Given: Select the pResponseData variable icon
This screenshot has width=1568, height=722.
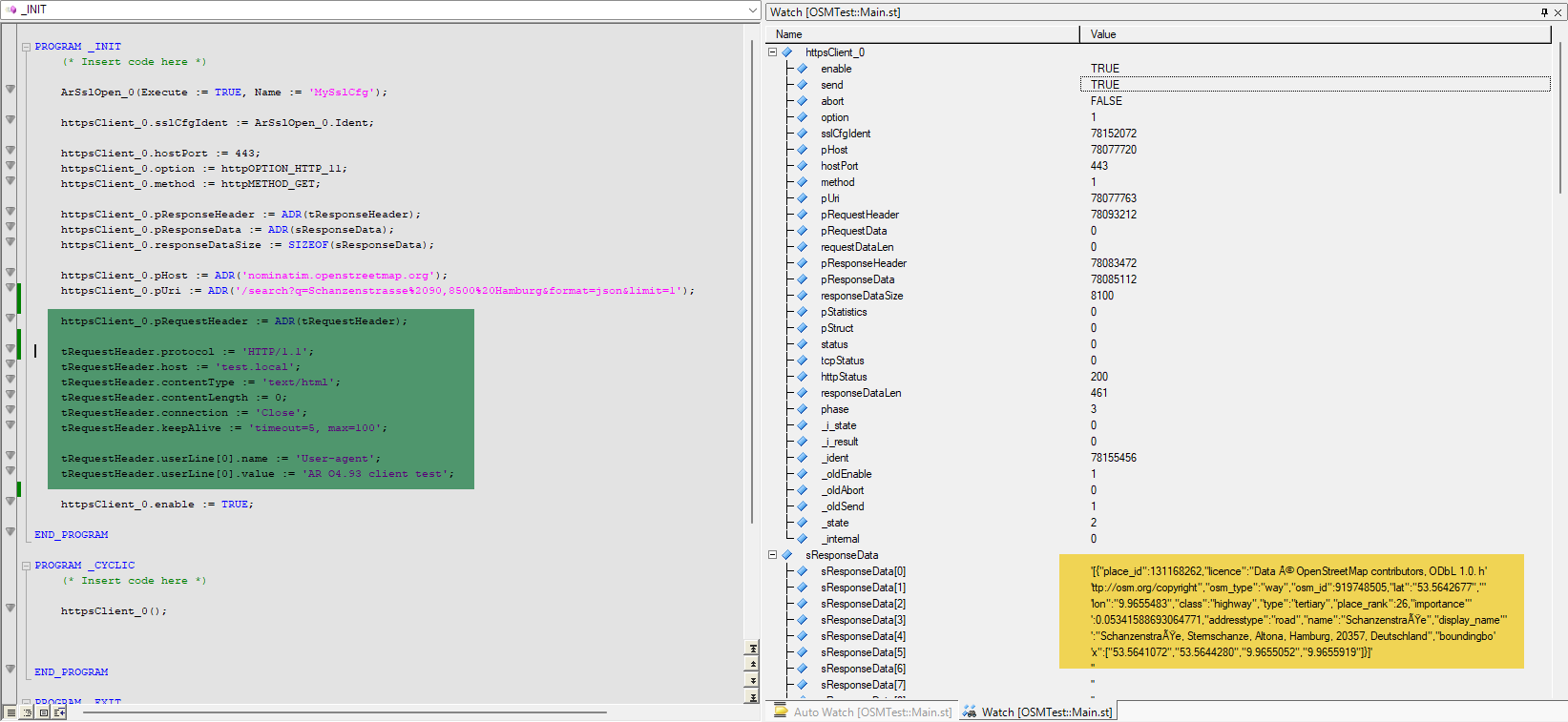Looking at the screenshot, I should coord(803,279).
